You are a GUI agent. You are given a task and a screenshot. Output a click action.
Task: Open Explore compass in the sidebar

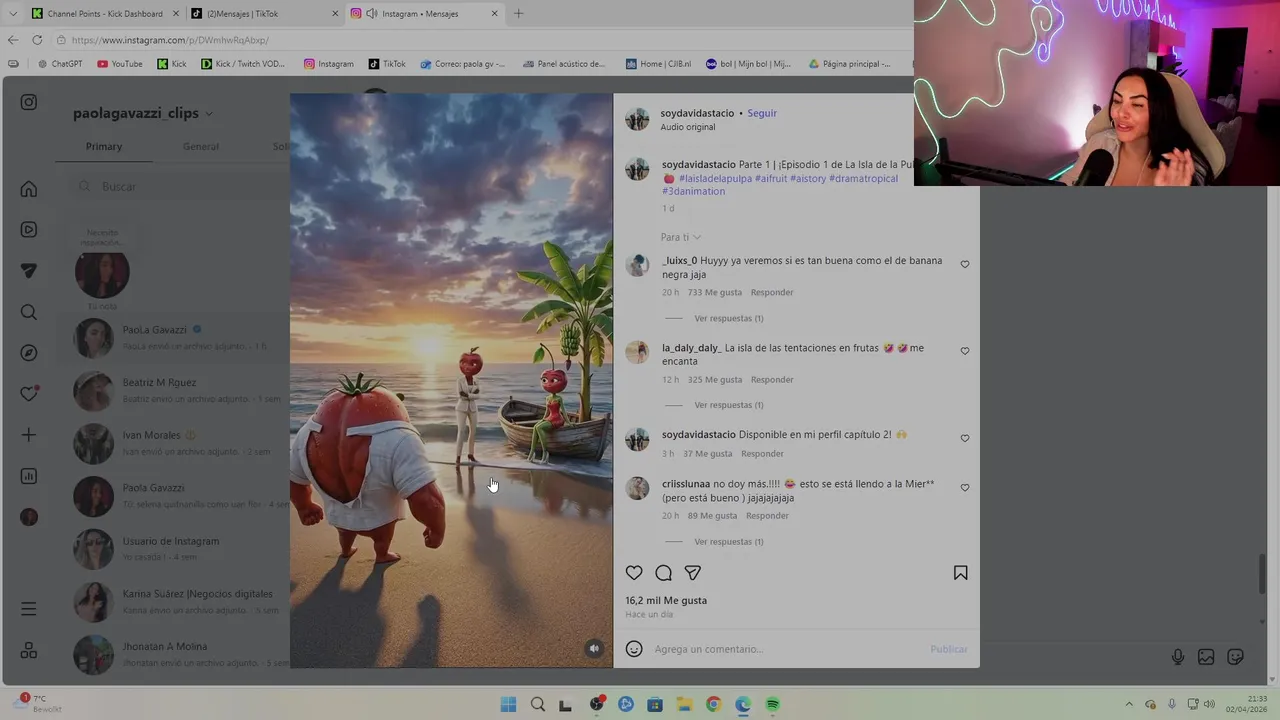[x=29, y=353]
